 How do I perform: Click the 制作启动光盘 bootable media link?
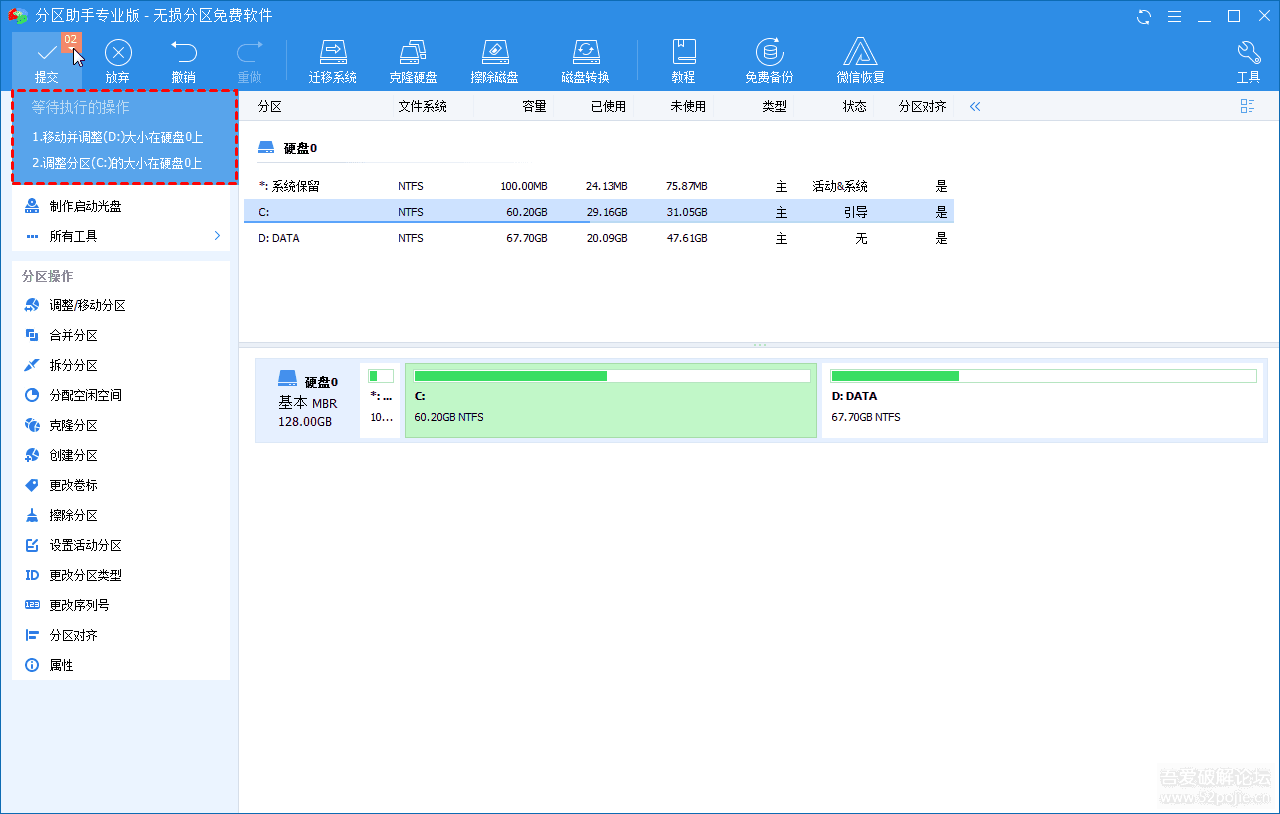[x=85, y=206]
